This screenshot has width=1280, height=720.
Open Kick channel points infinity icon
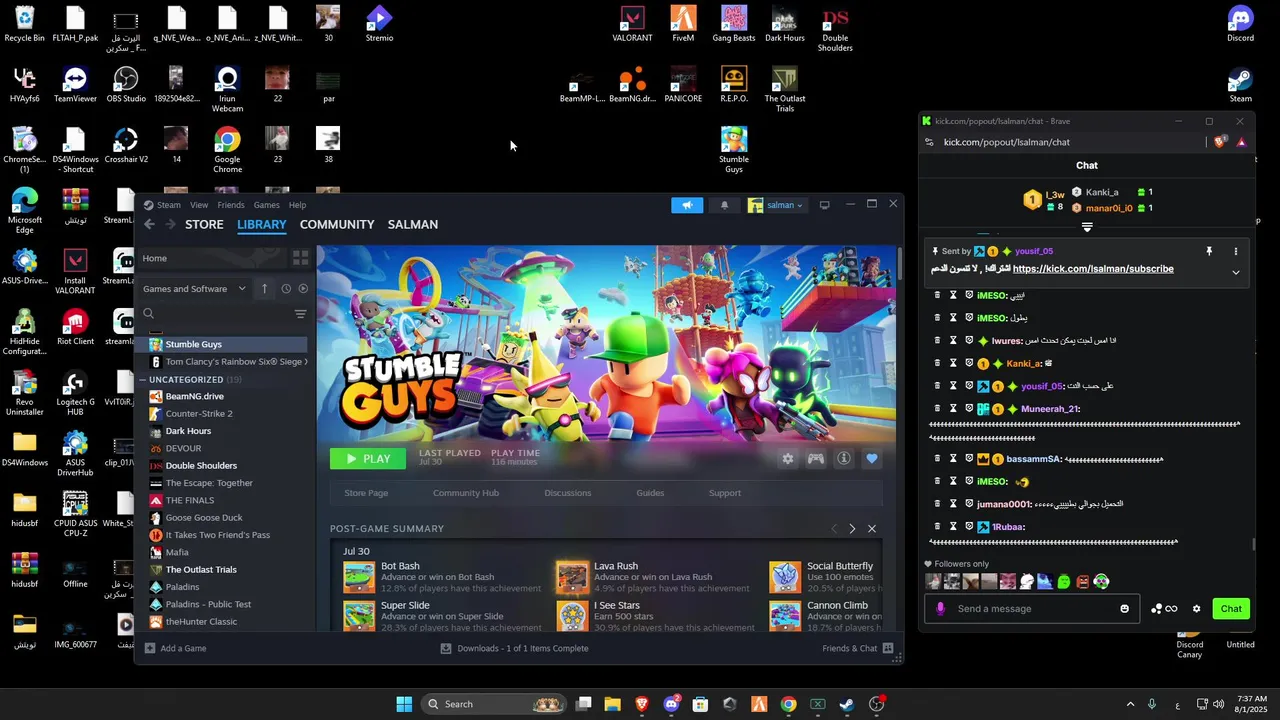pos(1164,609)
